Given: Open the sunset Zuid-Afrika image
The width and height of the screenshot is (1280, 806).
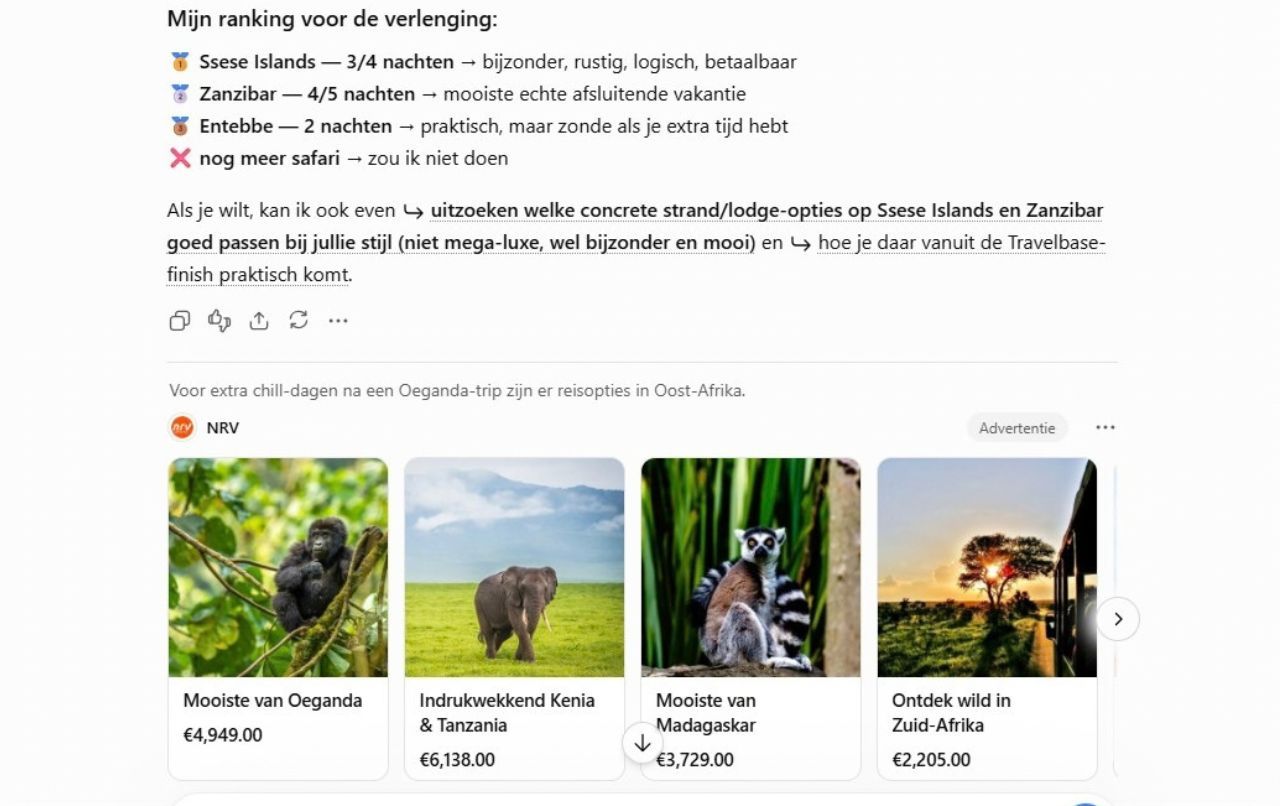Looking at the screenshot, I should point(987,567).
